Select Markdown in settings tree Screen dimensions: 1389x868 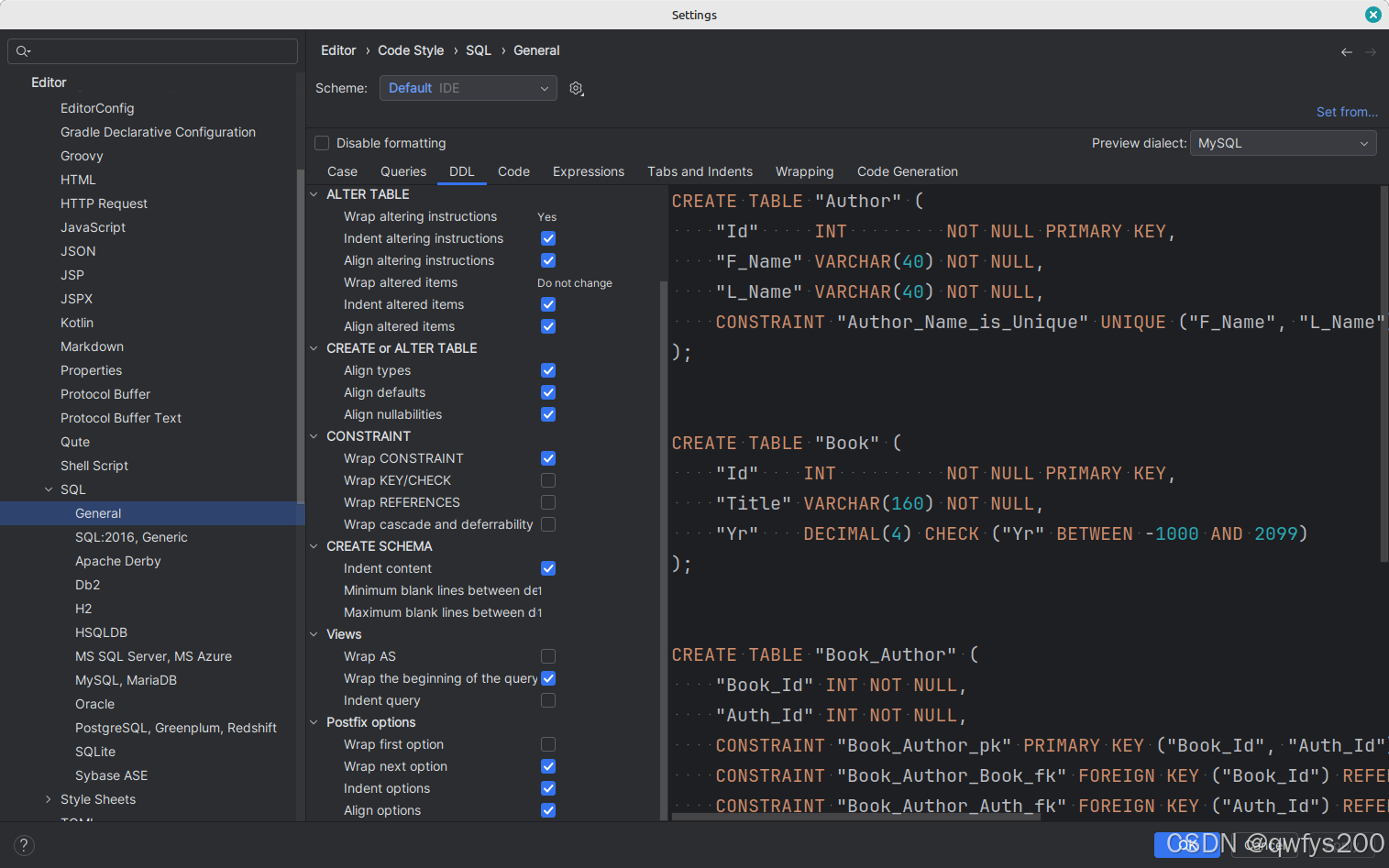[92, 346]
